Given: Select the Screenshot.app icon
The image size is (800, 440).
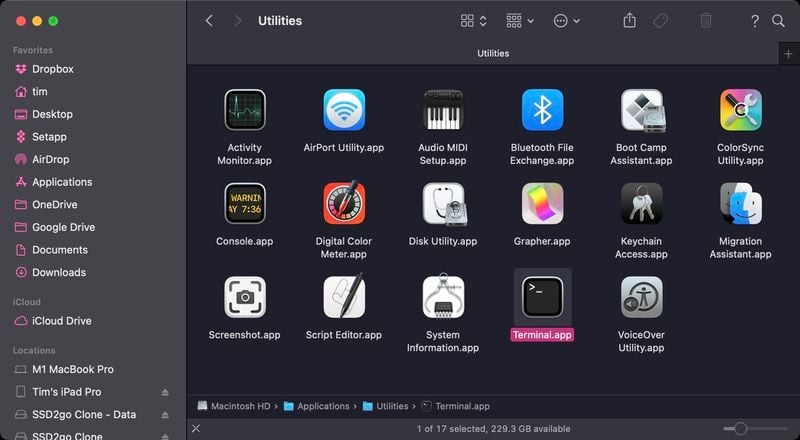Looking at the screenshot, I should (x=244, y=297).
